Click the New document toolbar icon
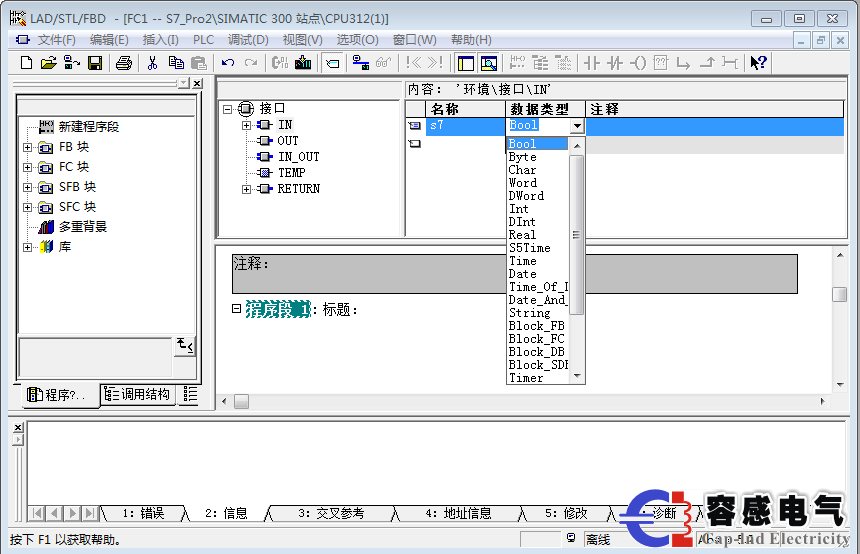Screen dimensions: 860x554 (26, 63)
